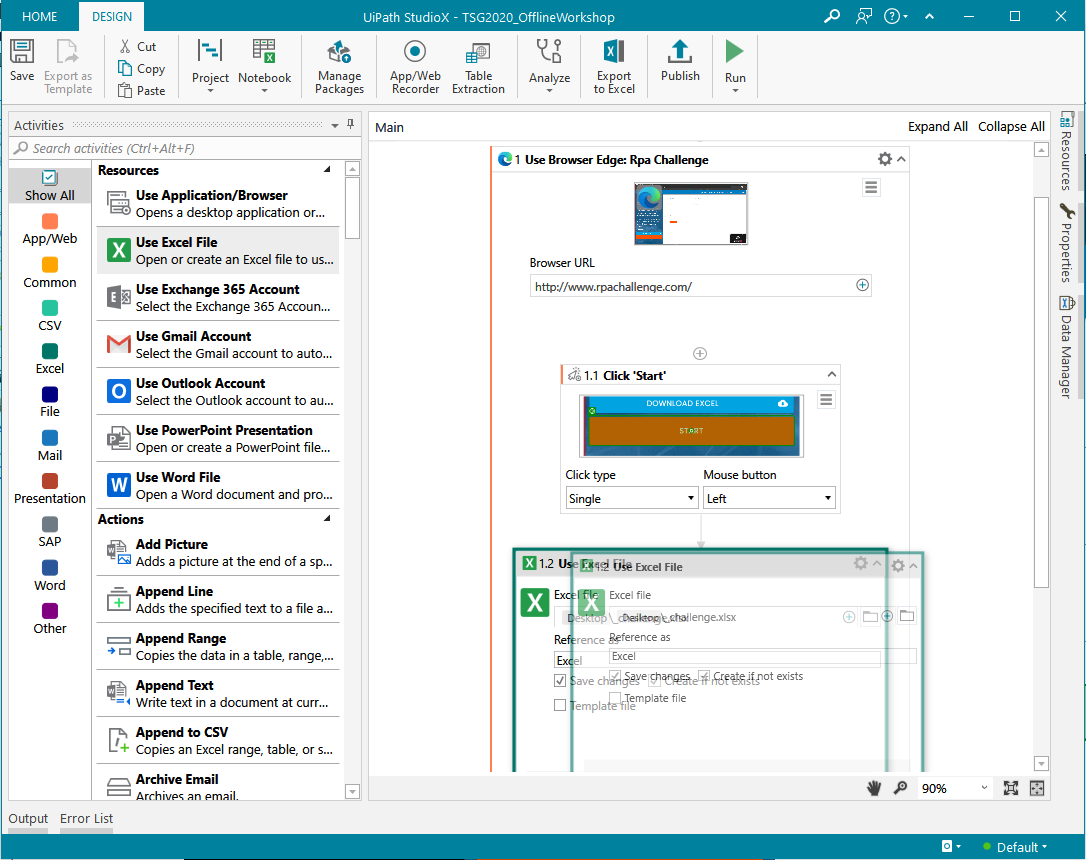Open options menu for Click 'Start' activity
Image resolution: width=1086 pixels, height=860 pixels.
pos(826,400)
